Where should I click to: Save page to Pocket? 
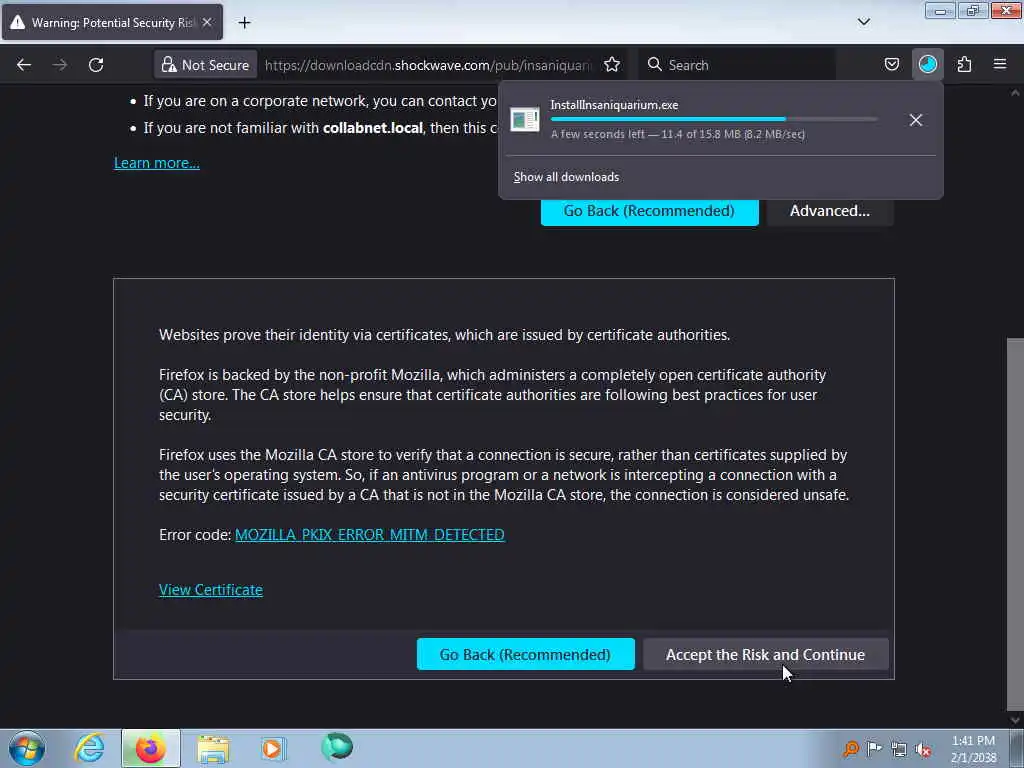892,65
